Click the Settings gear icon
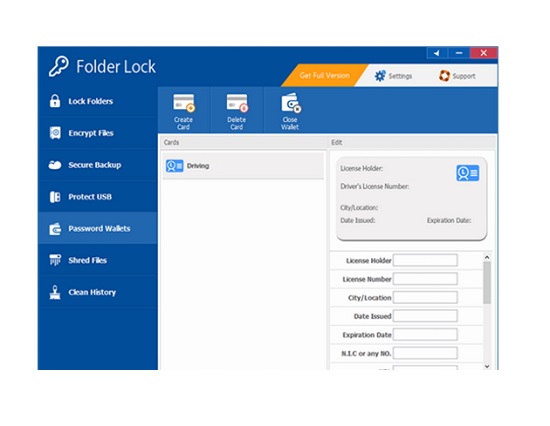 point(380,76)
